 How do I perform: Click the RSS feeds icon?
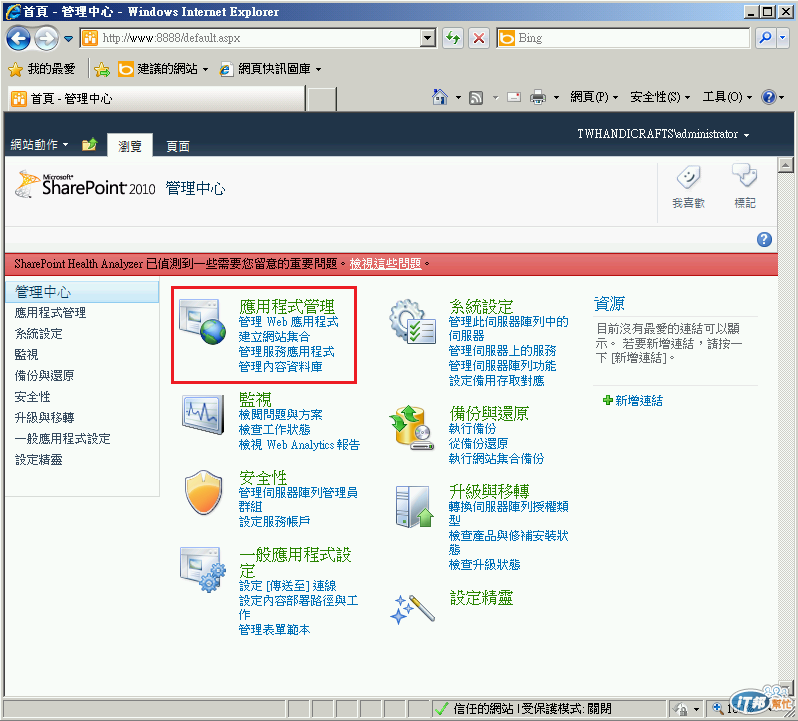click(476, 97)
